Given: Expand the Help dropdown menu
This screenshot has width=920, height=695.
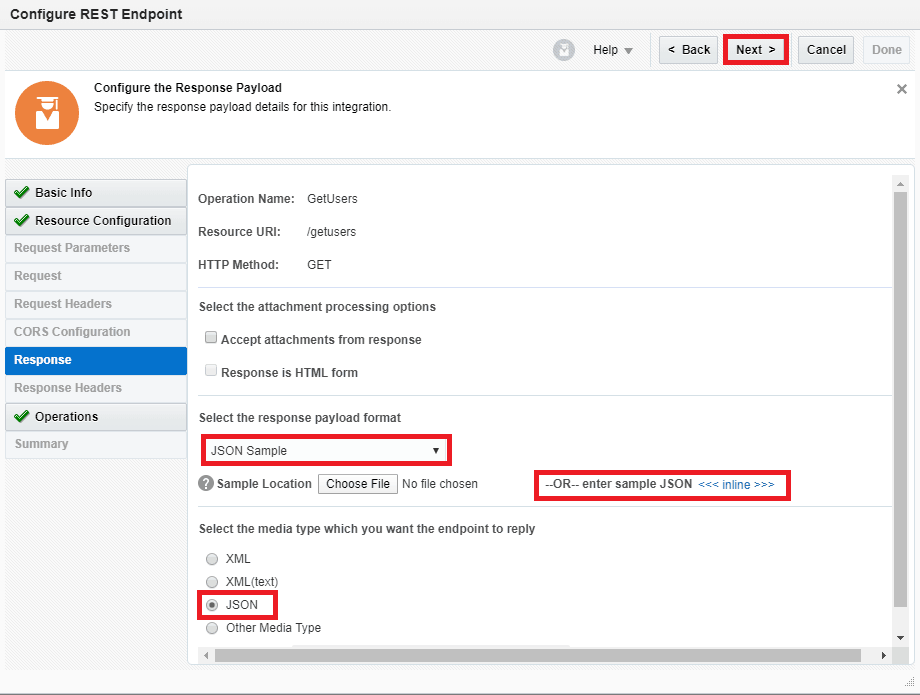Looking at the screenshot, I should pyautogui.click(x=612, y=50).
